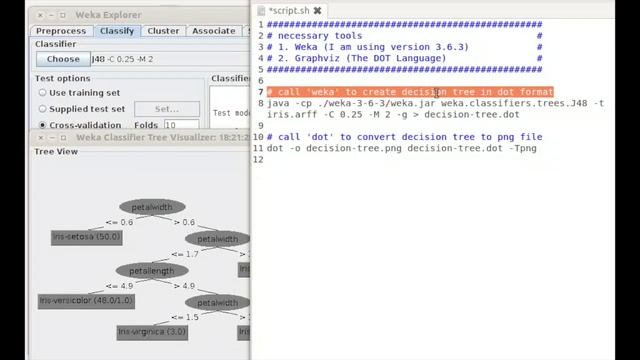
Task: Click the J48 -C 0.25 -M 2 classifier field
Action: tap(170, 59)
